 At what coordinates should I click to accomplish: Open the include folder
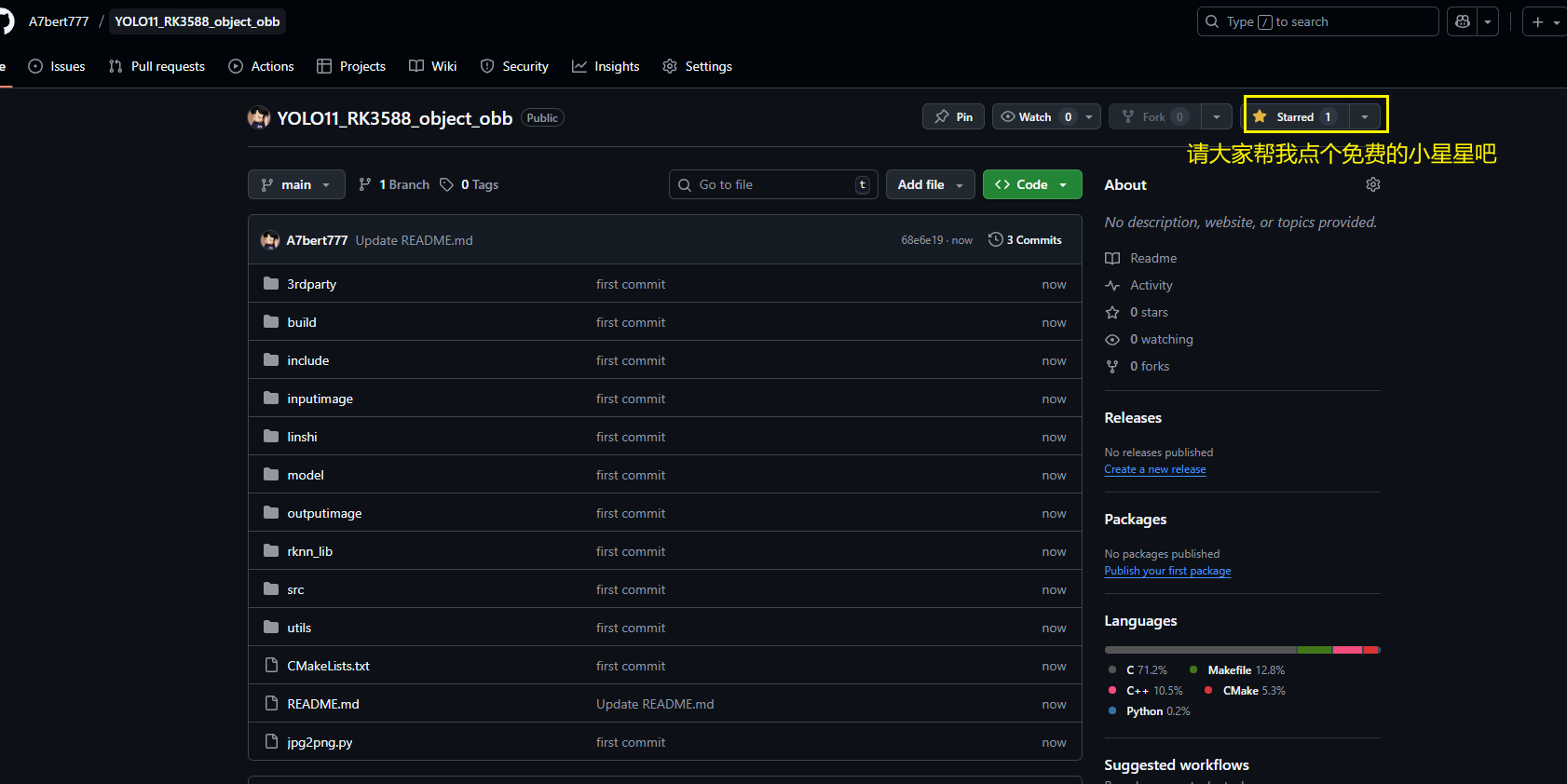click(308, 360)
